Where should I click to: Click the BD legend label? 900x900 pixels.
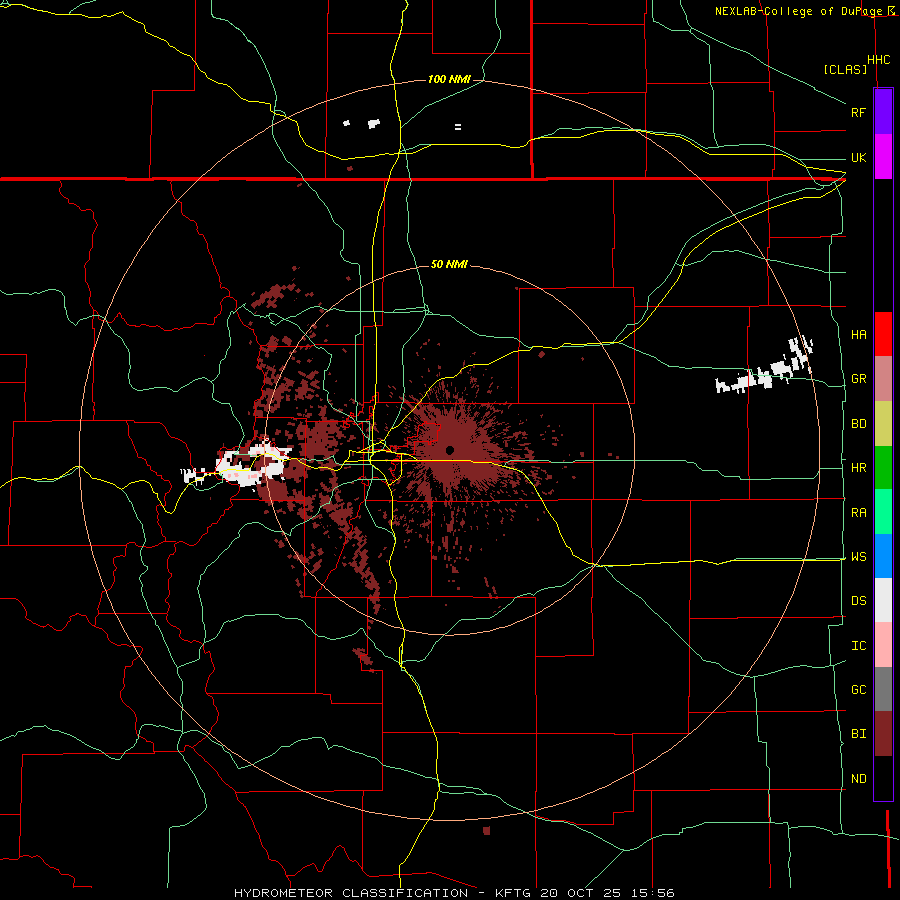[x=858, y=424]
